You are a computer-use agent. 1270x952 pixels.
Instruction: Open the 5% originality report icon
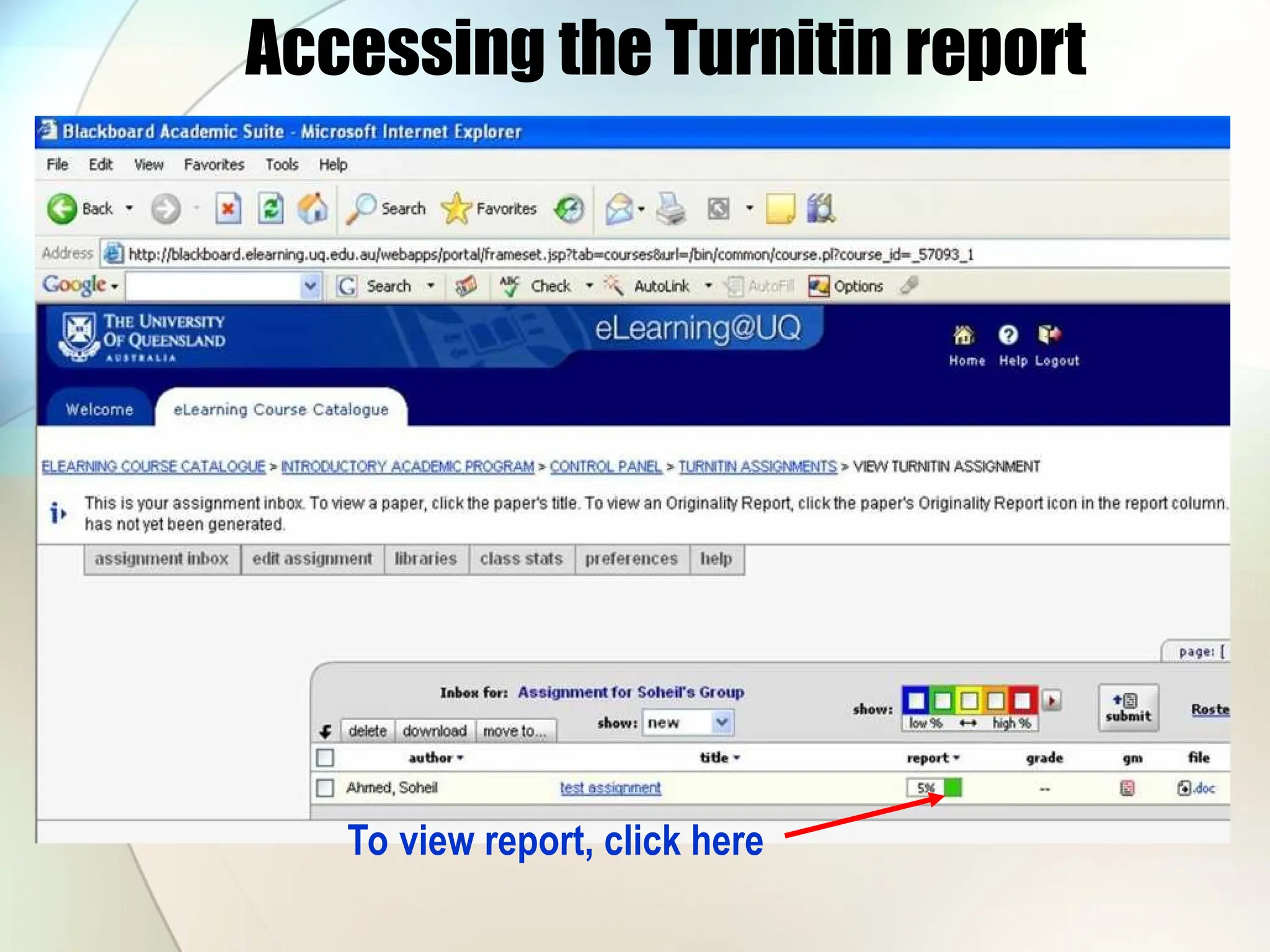tap(934, 788)
